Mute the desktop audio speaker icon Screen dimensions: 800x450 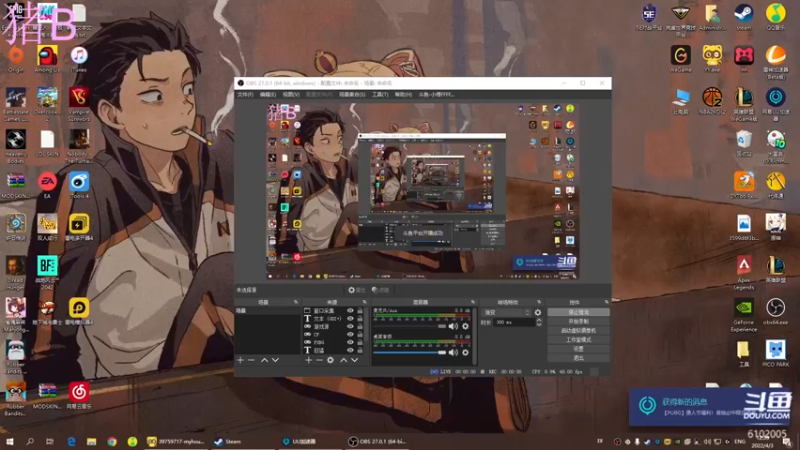[453, 353]
